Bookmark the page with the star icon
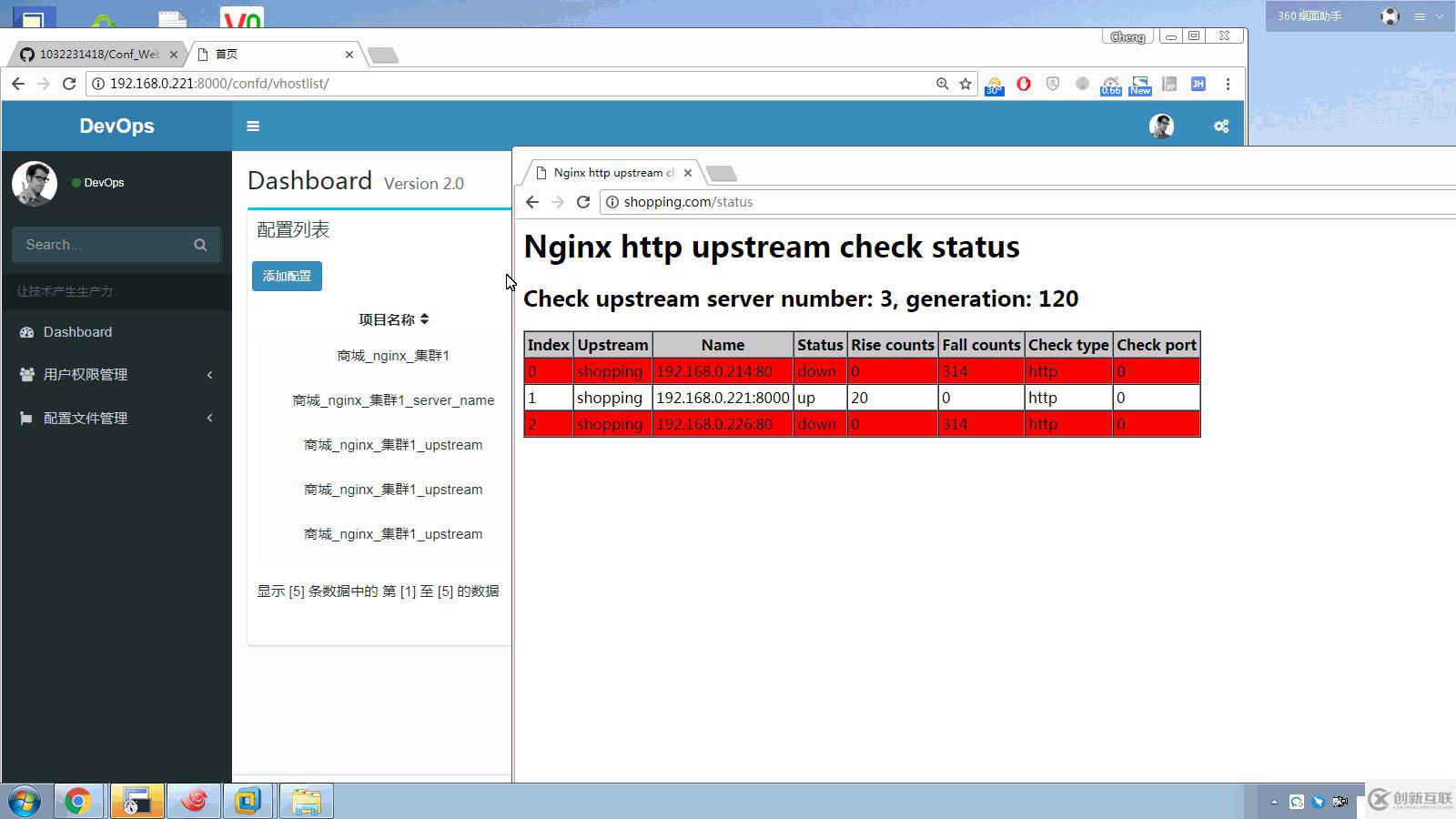Viewport: 1456px width, 819px height. (x=966, y=84)
